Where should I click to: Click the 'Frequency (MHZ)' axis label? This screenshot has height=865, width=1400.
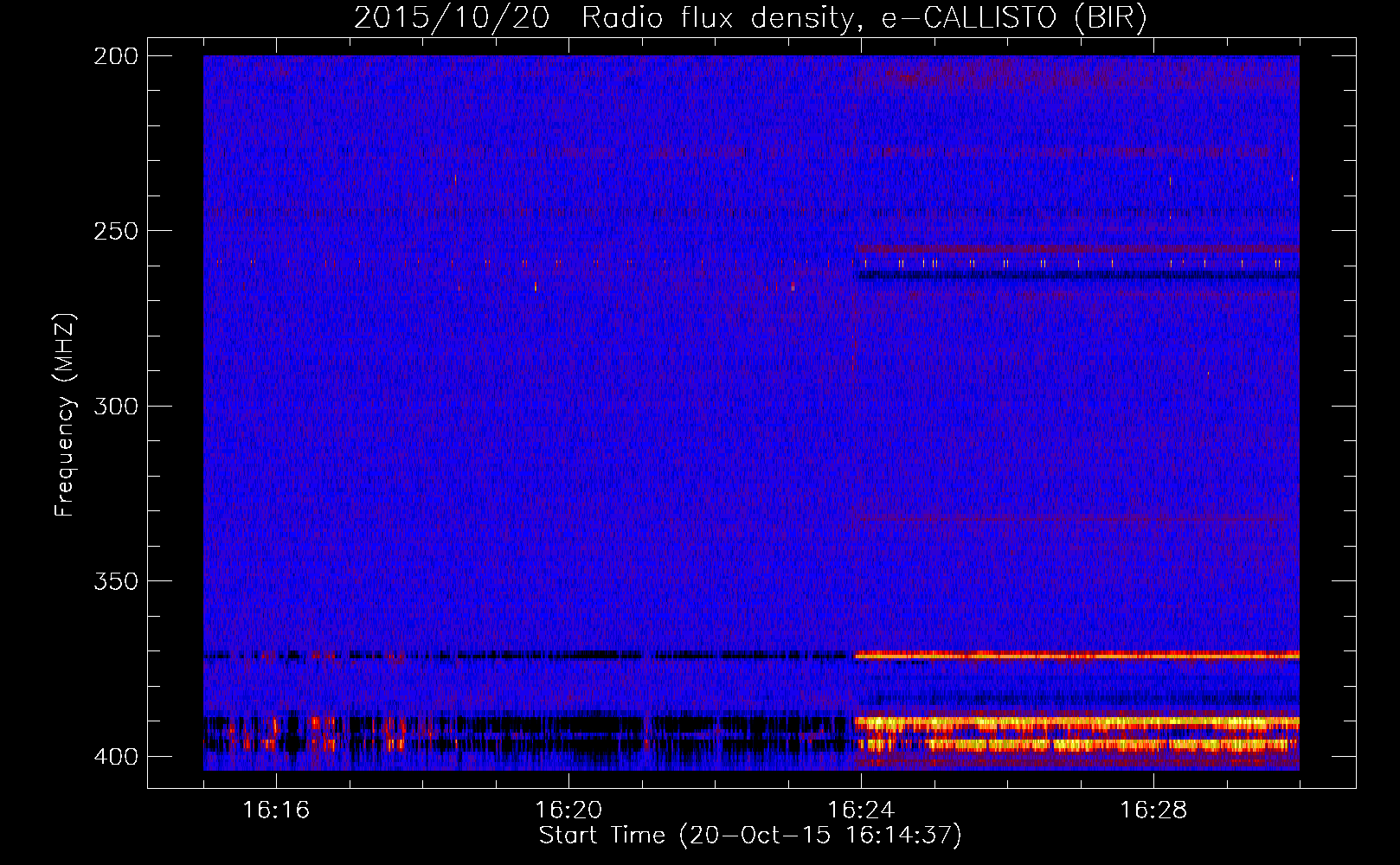point(65,414)
